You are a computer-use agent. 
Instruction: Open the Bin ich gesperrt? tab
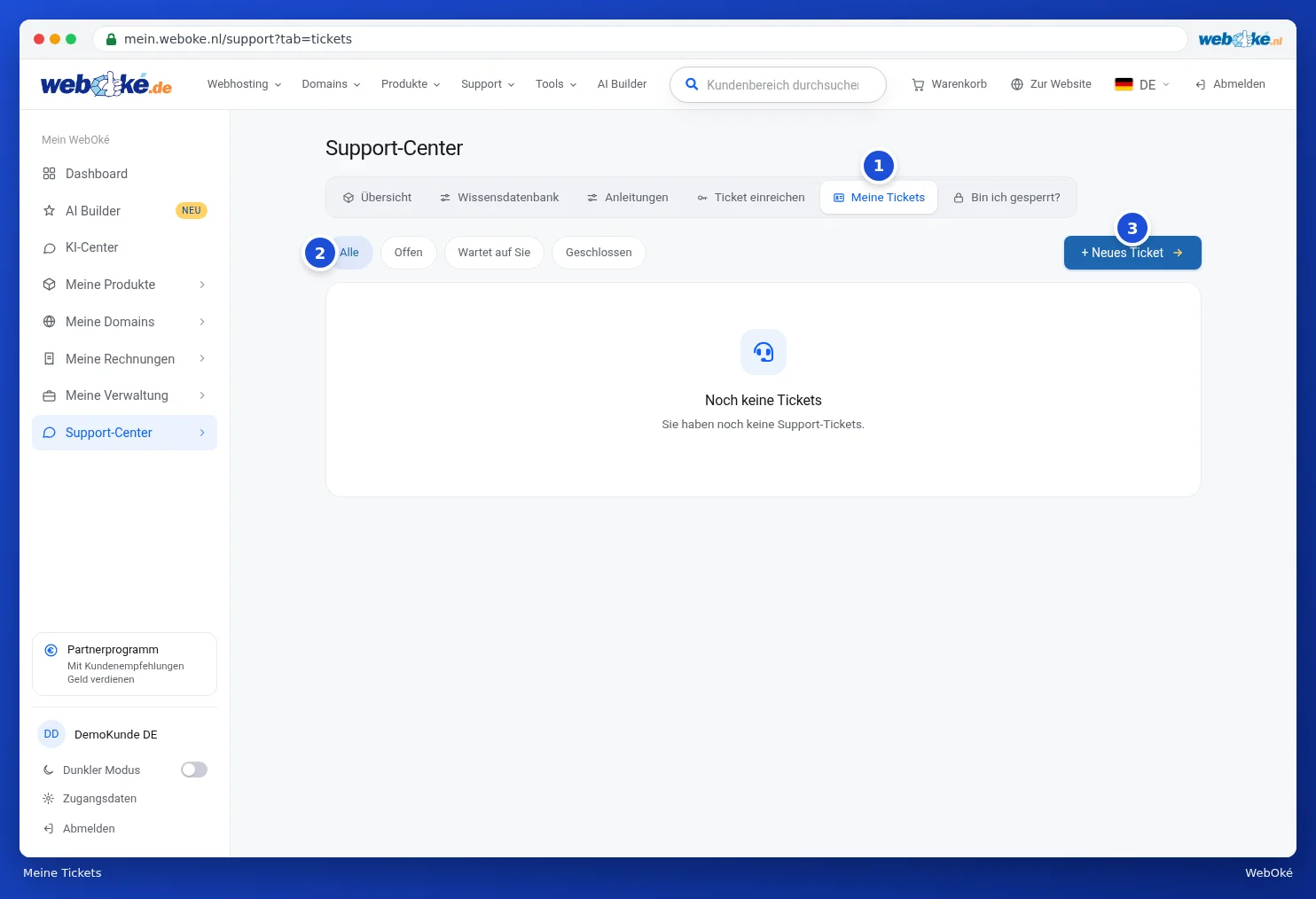click(x=1007, y=198)
